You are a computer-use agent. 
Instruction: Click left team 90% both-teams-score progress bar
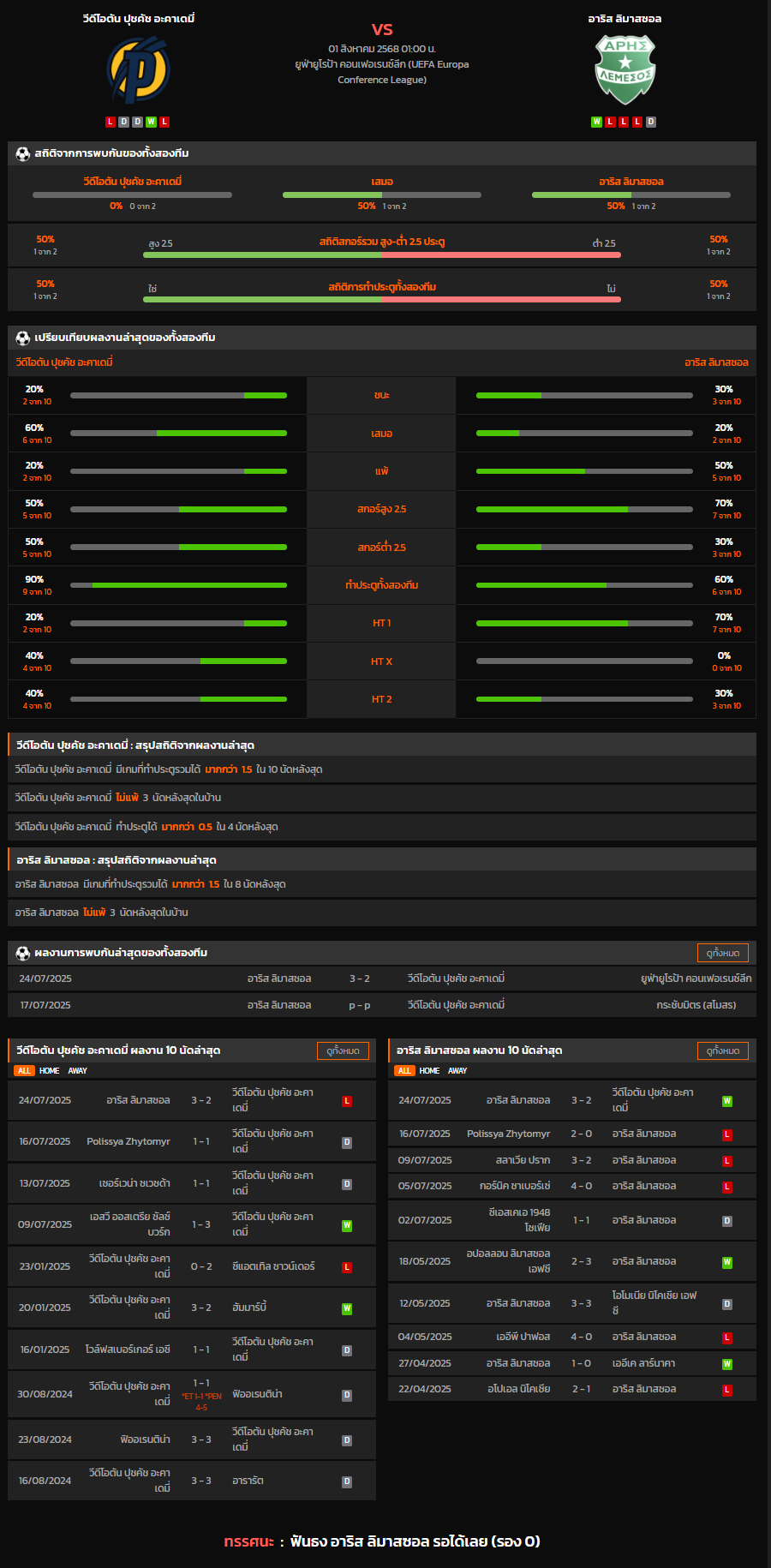coord(178,585)
